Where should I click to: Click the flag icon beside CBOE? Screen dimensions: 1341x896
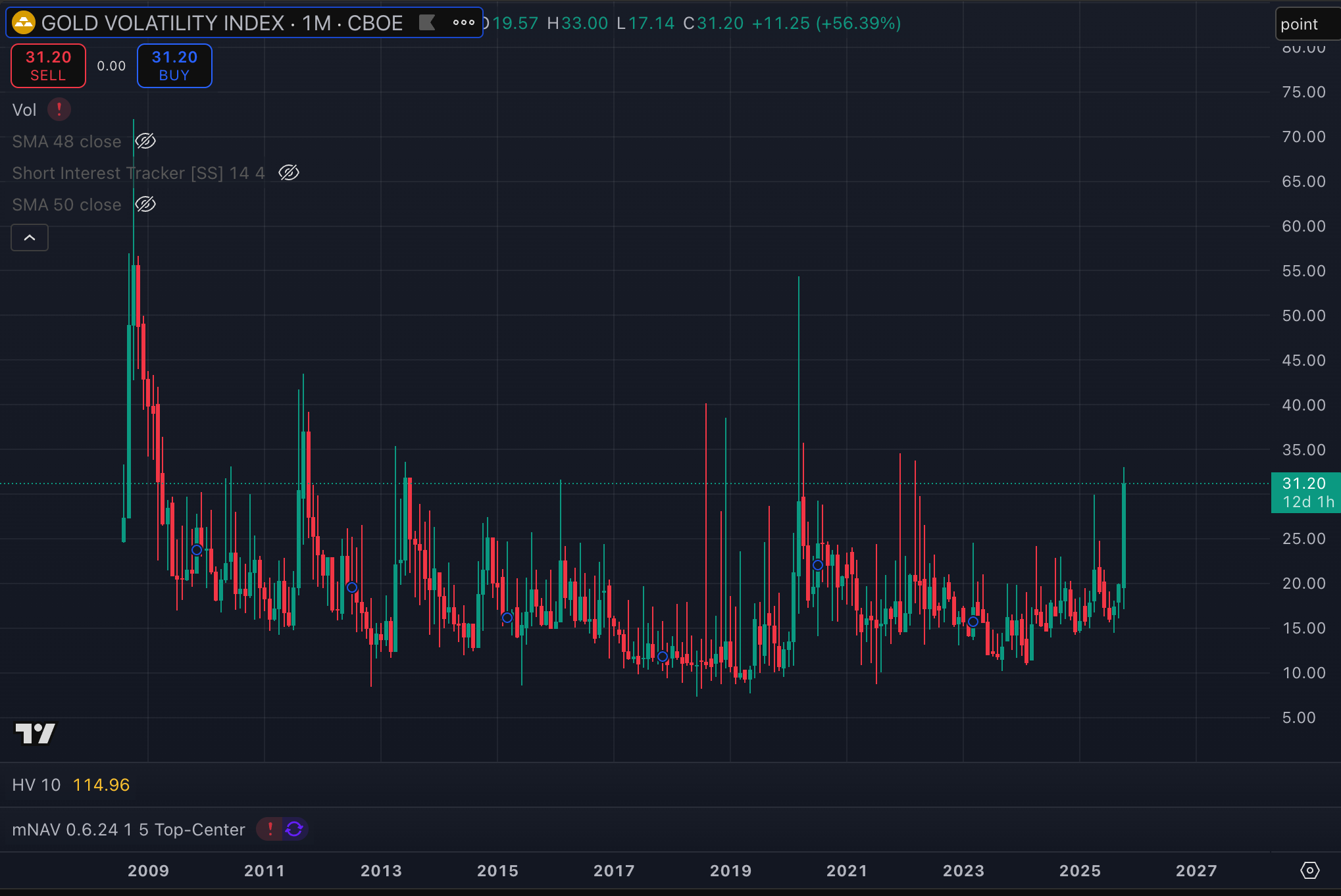pyautogui.click(x=427, y=23)
